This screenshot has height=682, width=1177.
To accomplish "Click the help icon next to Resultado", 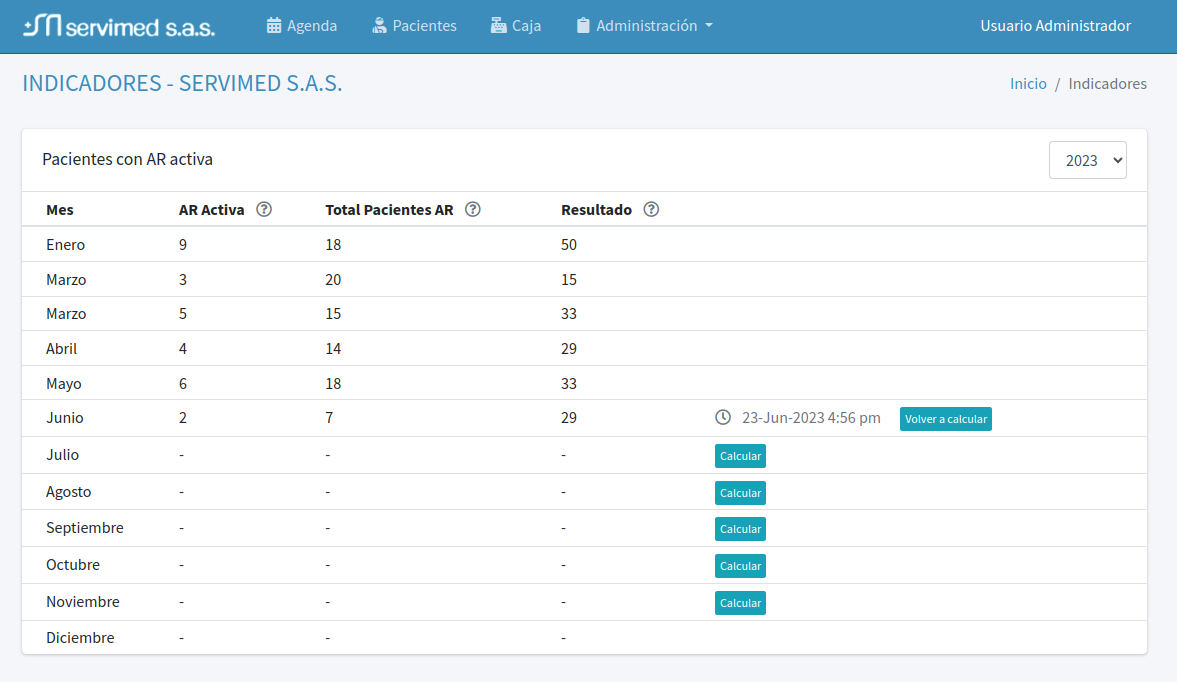I will 651,210.
